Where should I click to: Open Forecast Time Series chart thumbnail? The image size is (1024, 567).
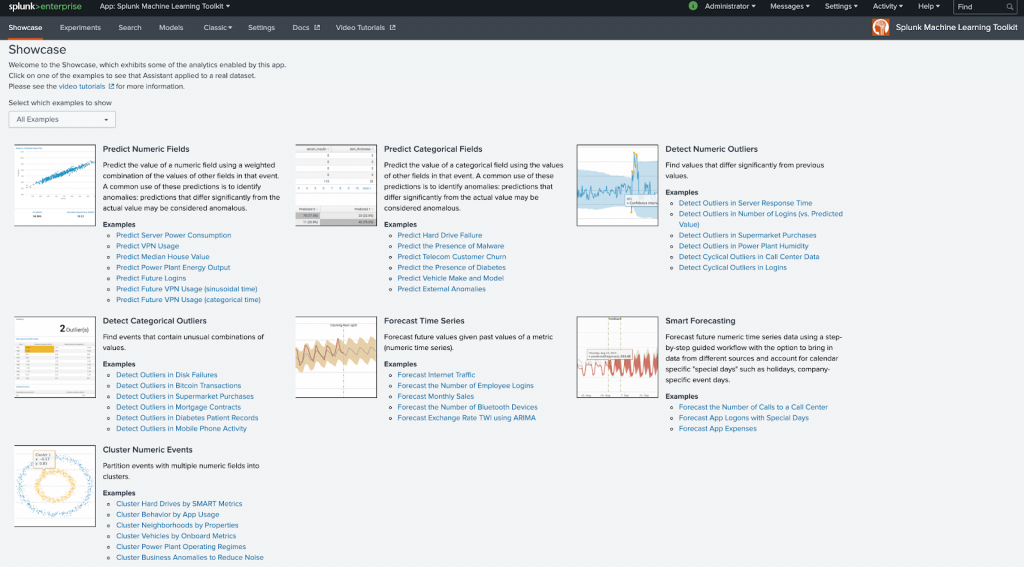336,357
